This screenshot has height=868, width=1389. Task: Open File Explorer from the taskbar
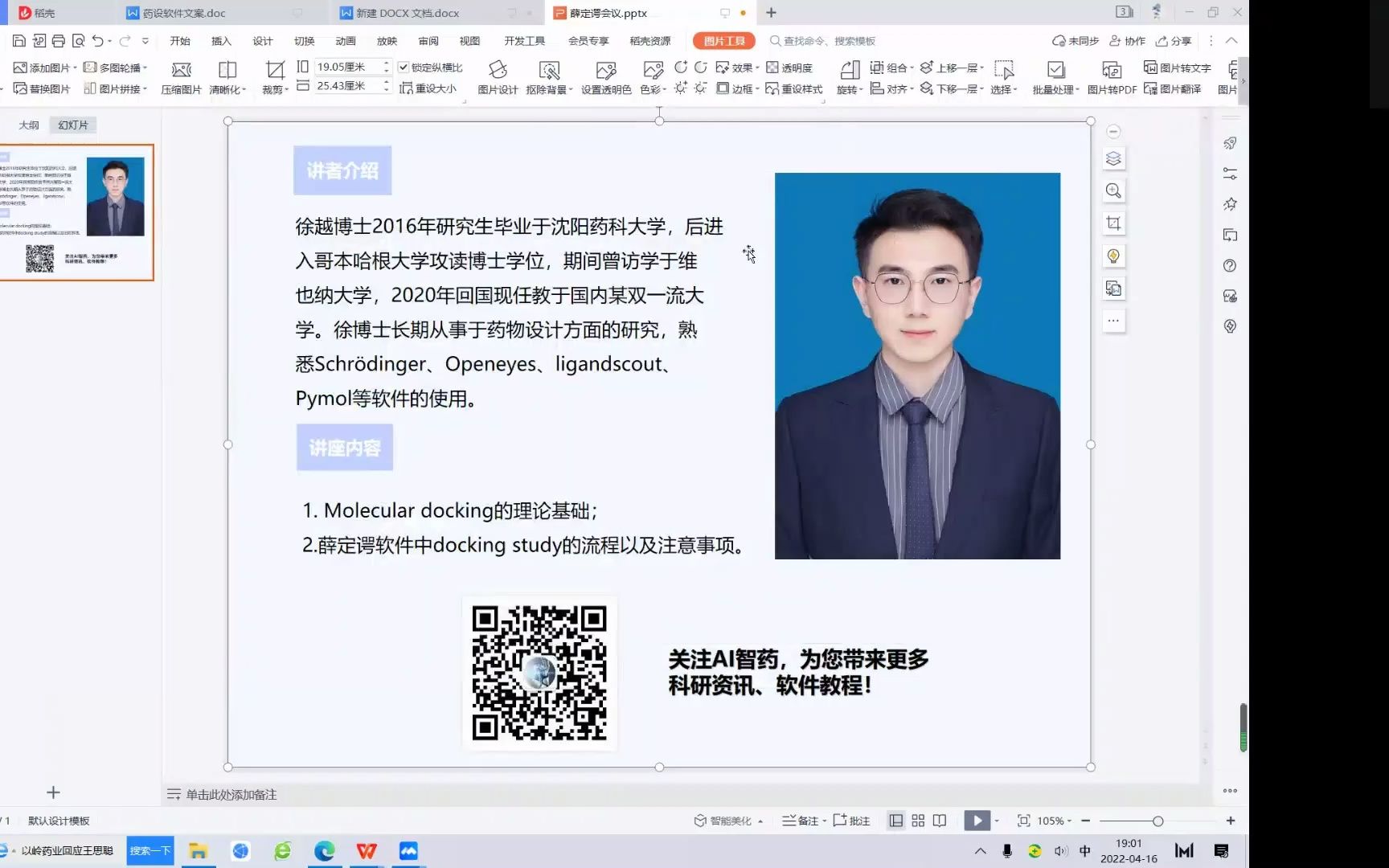(x=198, y=851)
